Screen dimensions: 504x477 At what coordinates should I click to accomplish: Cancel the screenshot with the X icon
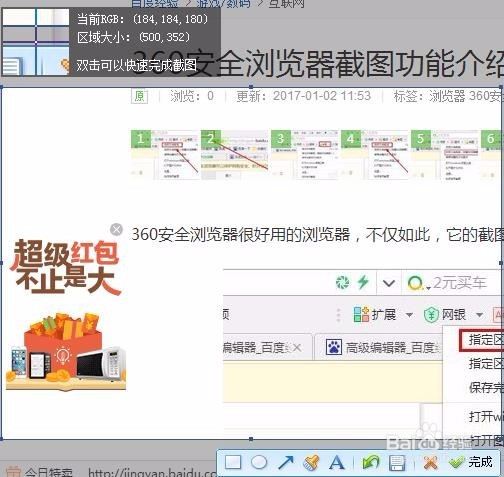click(x=430, y=463)
